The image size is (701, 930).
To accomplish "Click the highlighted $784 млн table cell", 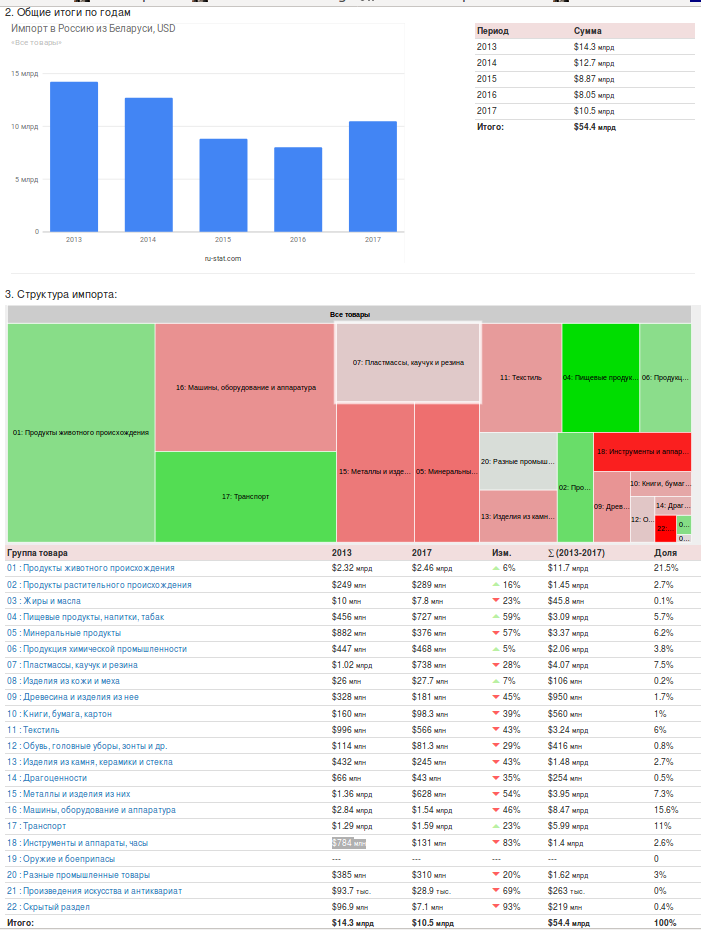I will 349,843.
